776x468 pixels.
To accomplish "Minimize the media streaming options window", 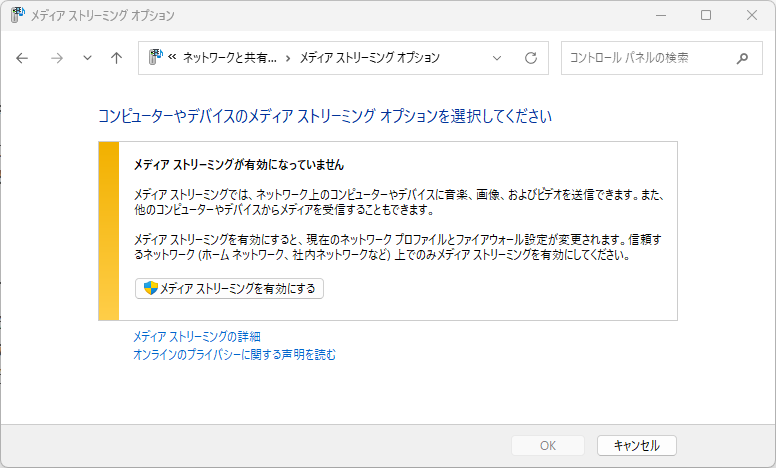I will click(x=660, y=15).
